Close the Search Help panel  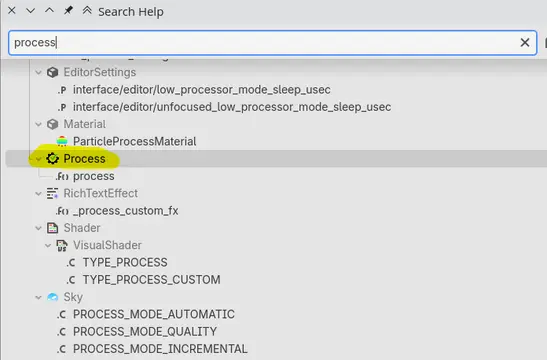12,10
